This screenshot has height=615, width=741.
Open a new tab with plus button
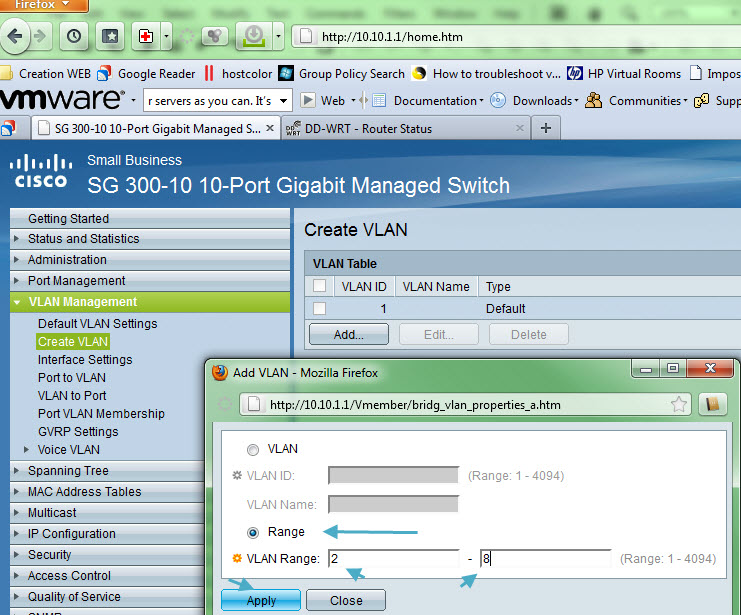coord(546,128)
